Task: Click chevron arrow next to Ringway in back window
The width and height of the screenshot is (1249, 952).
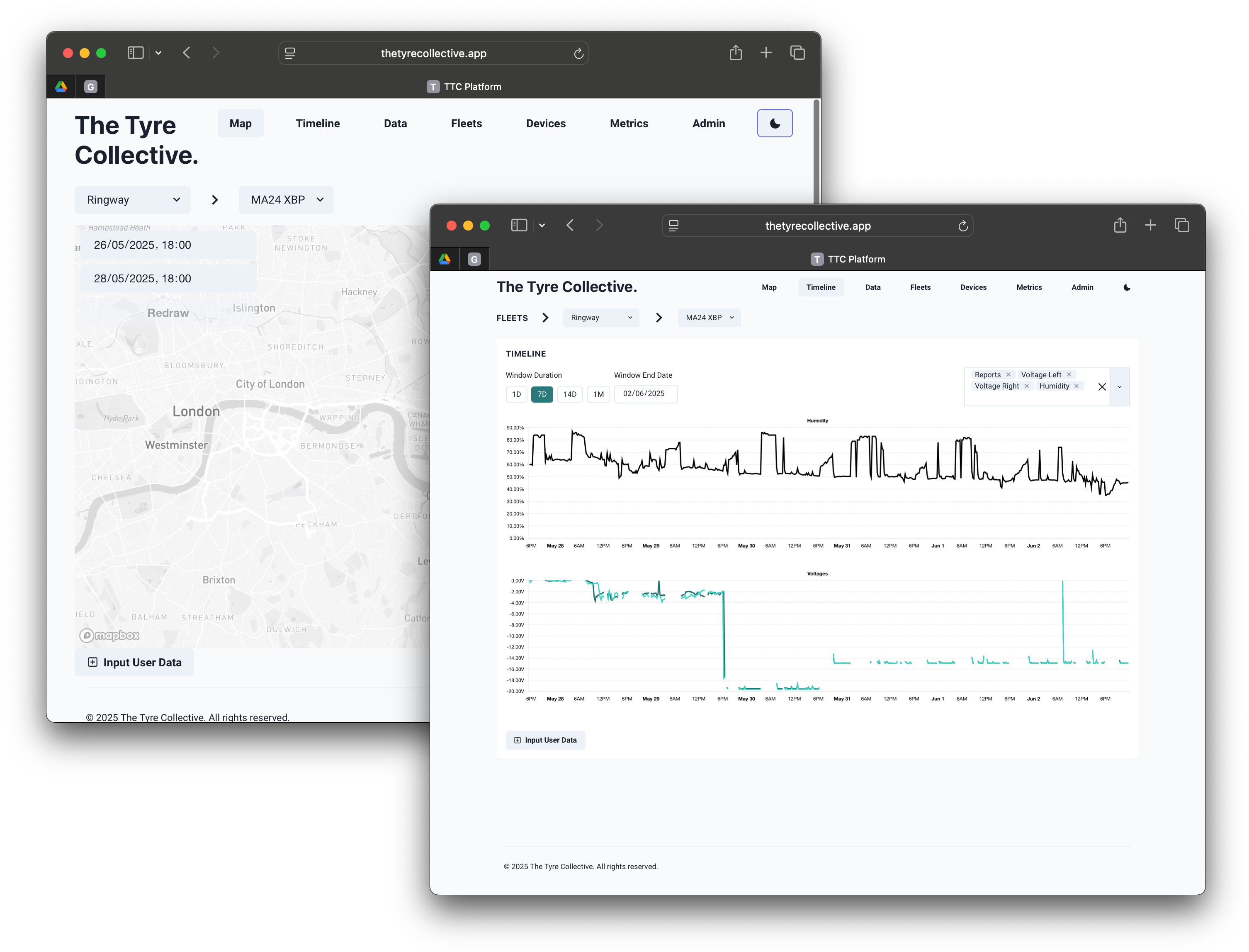Action: [x=215, y=199]
